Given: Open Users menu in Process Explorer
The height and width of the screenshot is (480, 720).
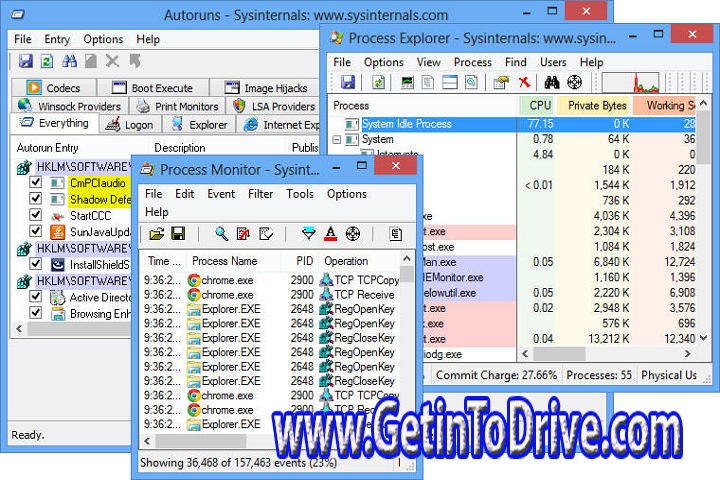Looking at the screenshot, I should [x=553, y=62].
